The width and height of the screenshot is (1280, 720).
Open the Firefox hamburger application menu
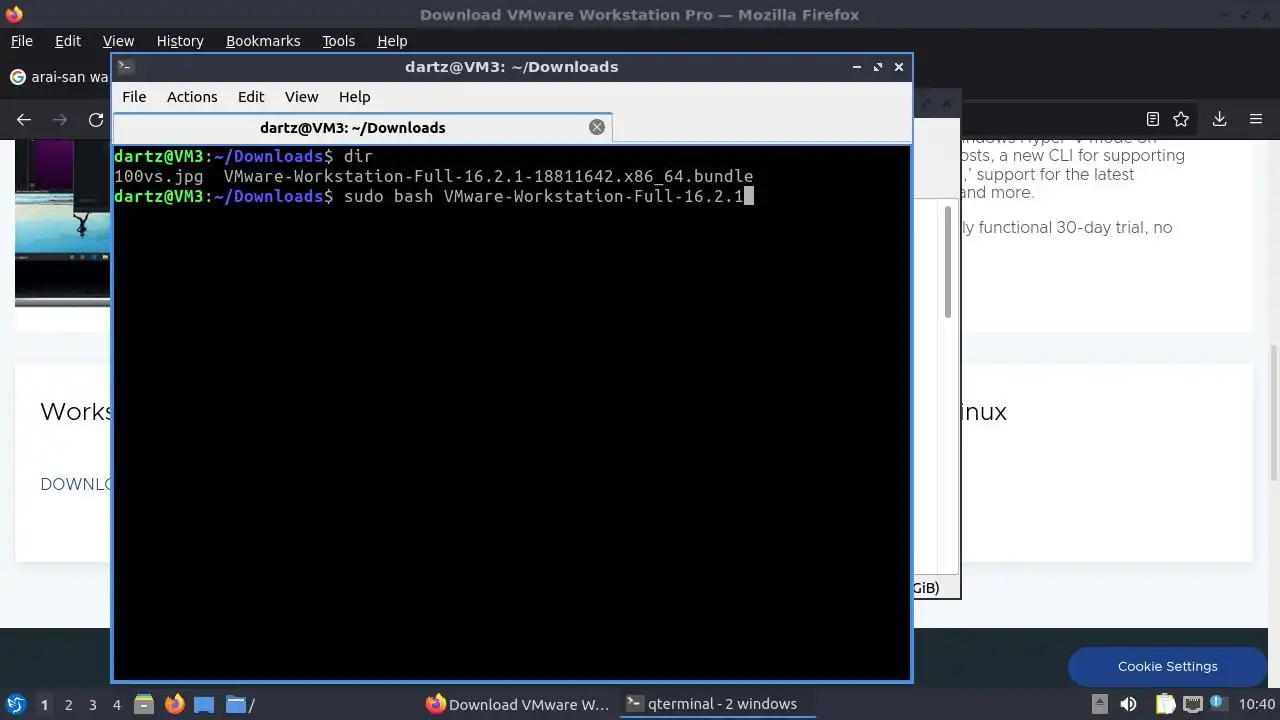point(1256,119)
